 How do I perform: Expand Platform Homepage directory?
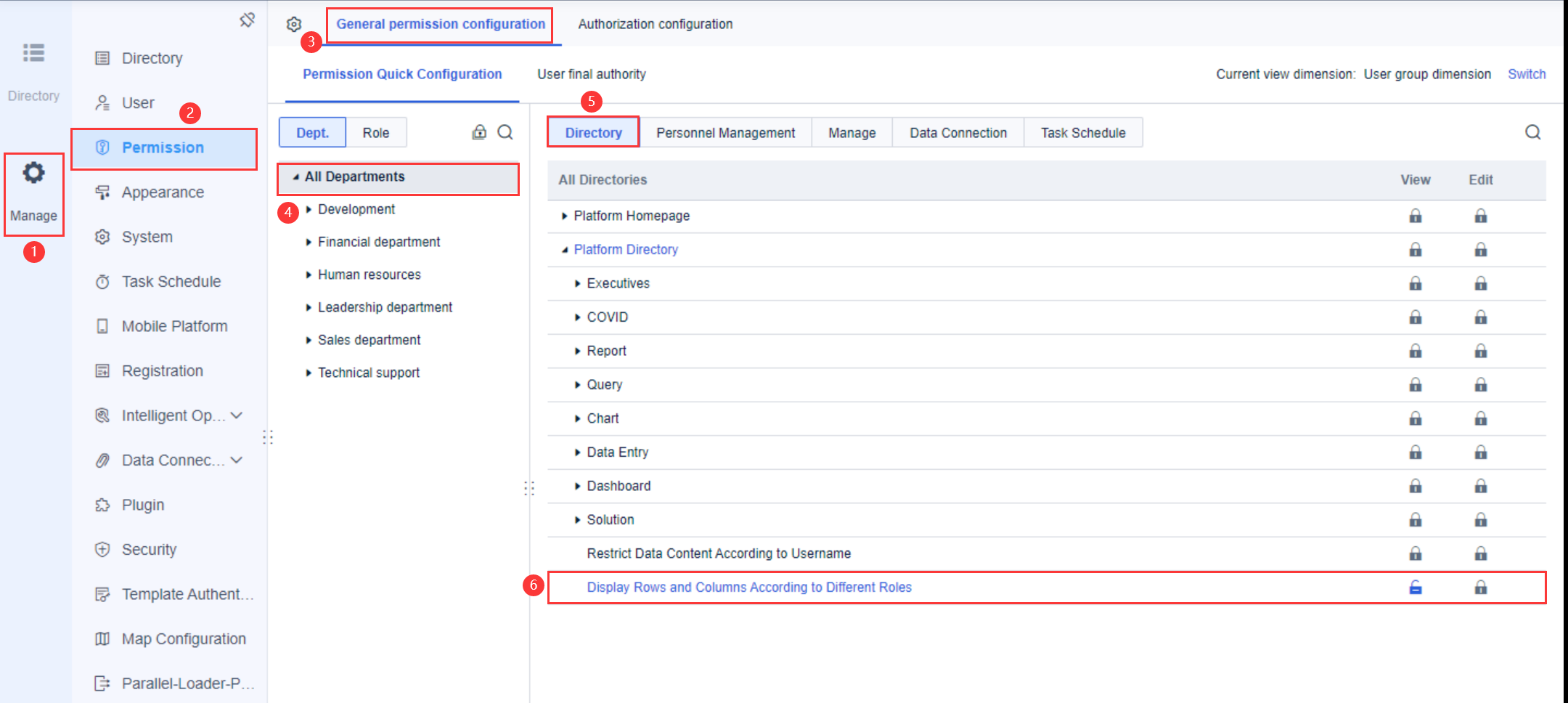pos(564,216)
